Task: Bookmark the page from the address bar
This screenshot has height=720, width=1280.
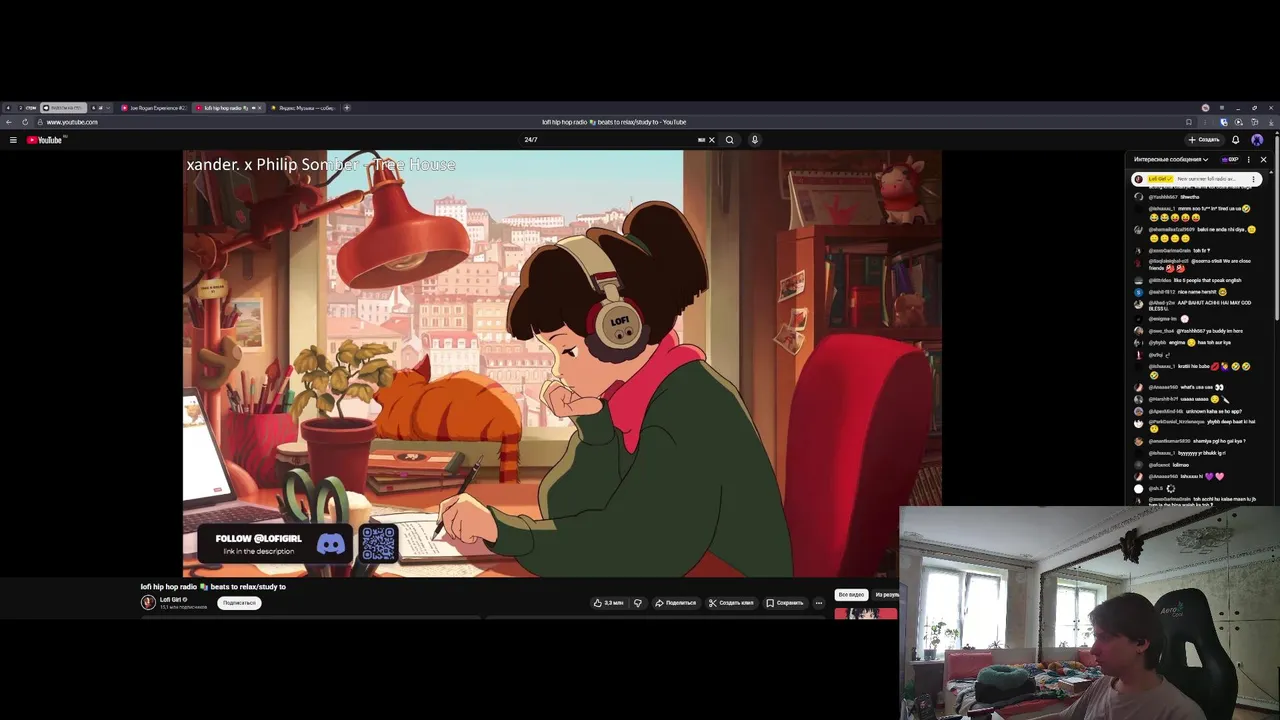Action: point(1189,122)
